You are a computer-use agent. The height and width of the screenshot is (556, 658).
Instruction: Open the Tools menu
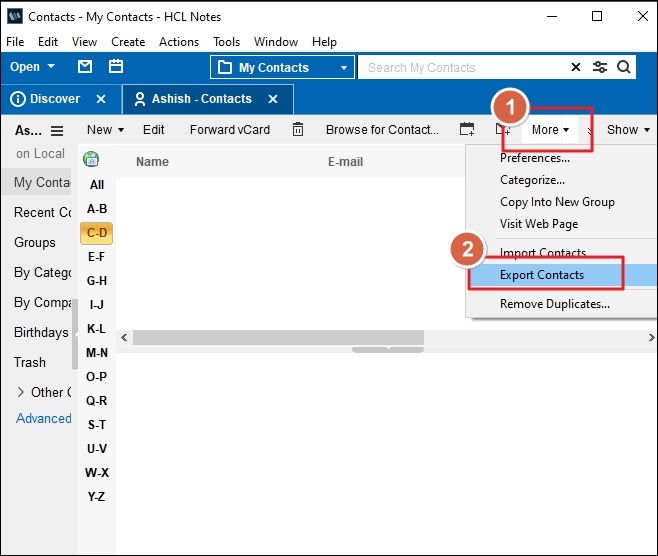pos(226,42)
